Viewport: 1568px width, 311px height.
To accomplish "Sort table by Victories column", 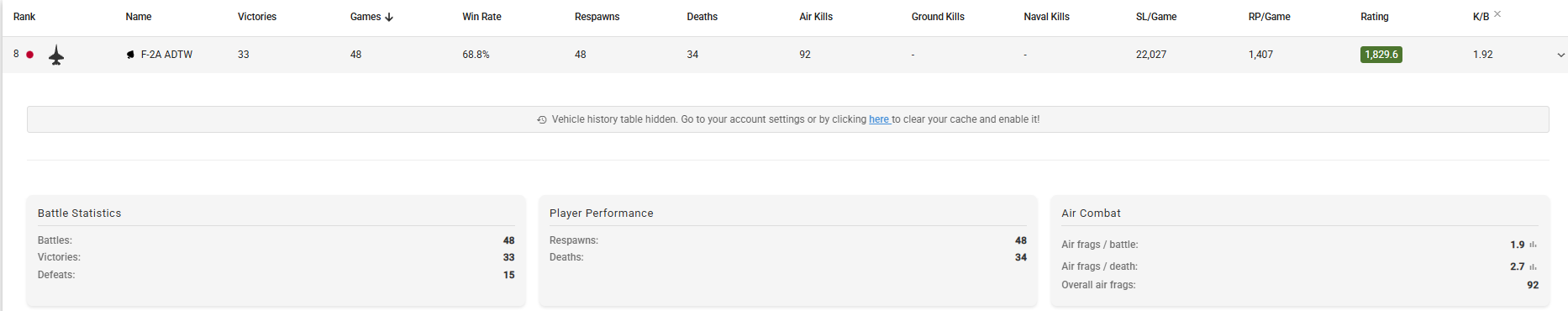I will click(x=257, y=17).
